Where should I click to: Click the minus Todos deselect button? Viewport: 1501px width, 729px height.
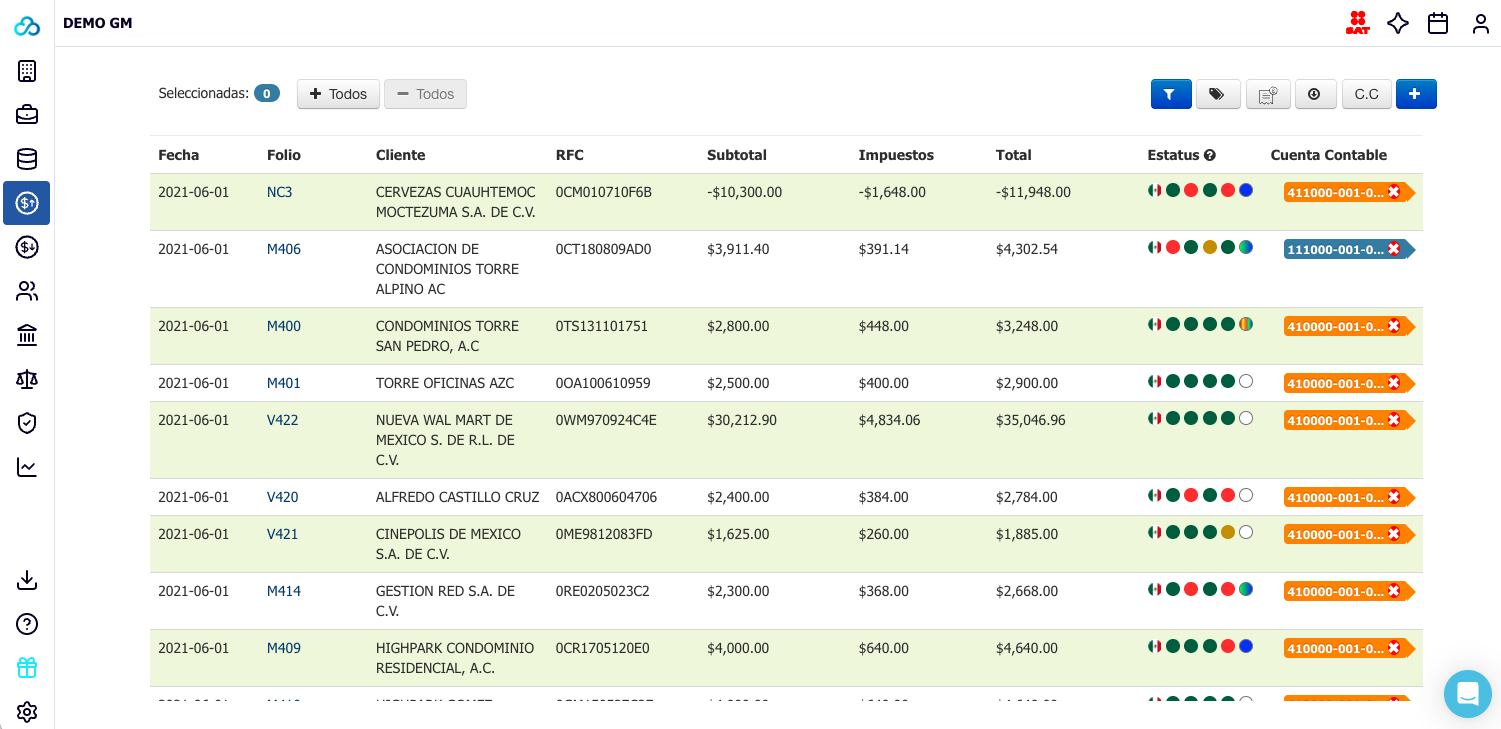pyautogui.click(x=425, y=94)
